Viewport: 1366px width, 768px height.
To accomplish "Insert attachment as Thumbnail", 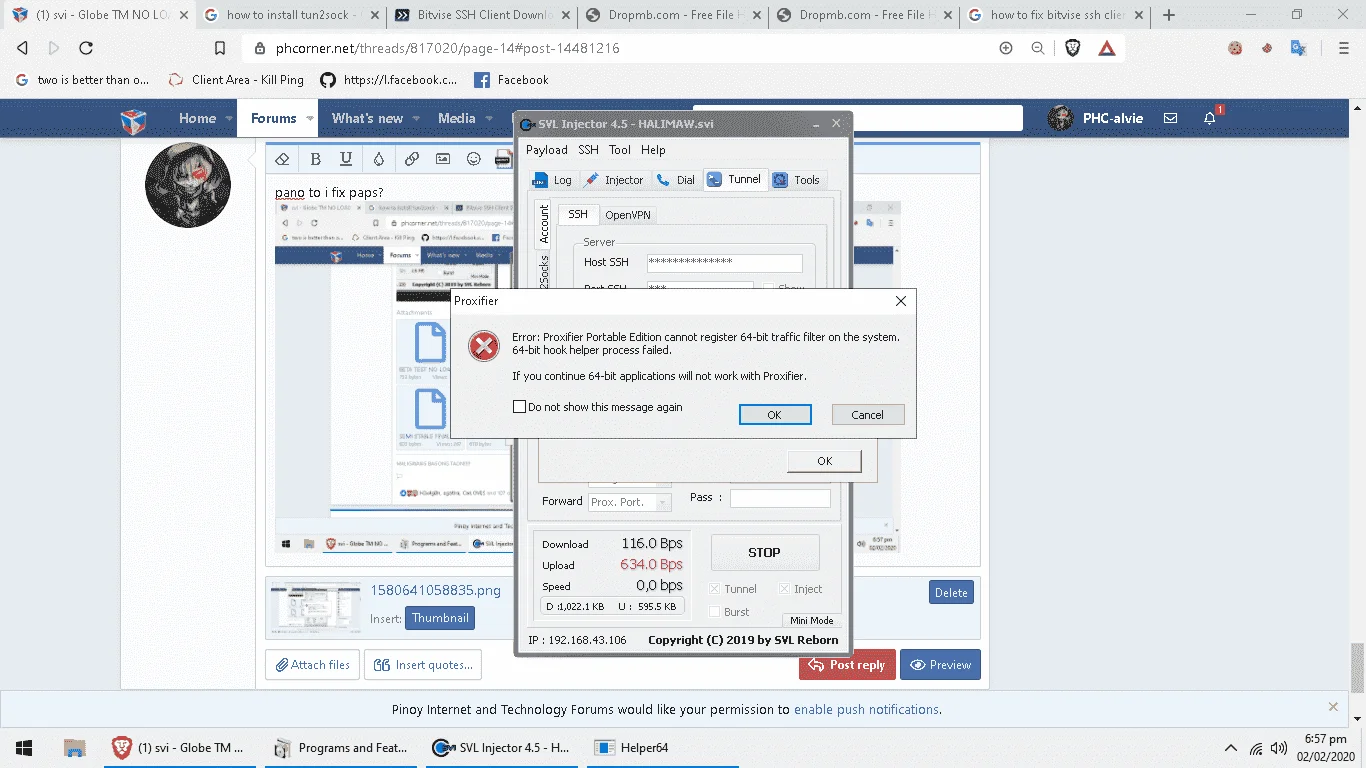I will pos(440,618).
